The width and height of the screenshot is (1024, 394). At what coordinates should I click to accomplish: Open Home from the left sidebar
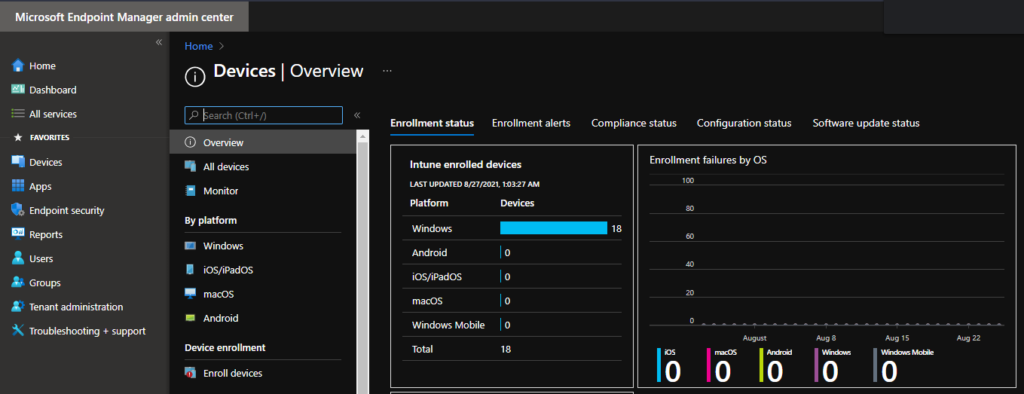point(42,66)
